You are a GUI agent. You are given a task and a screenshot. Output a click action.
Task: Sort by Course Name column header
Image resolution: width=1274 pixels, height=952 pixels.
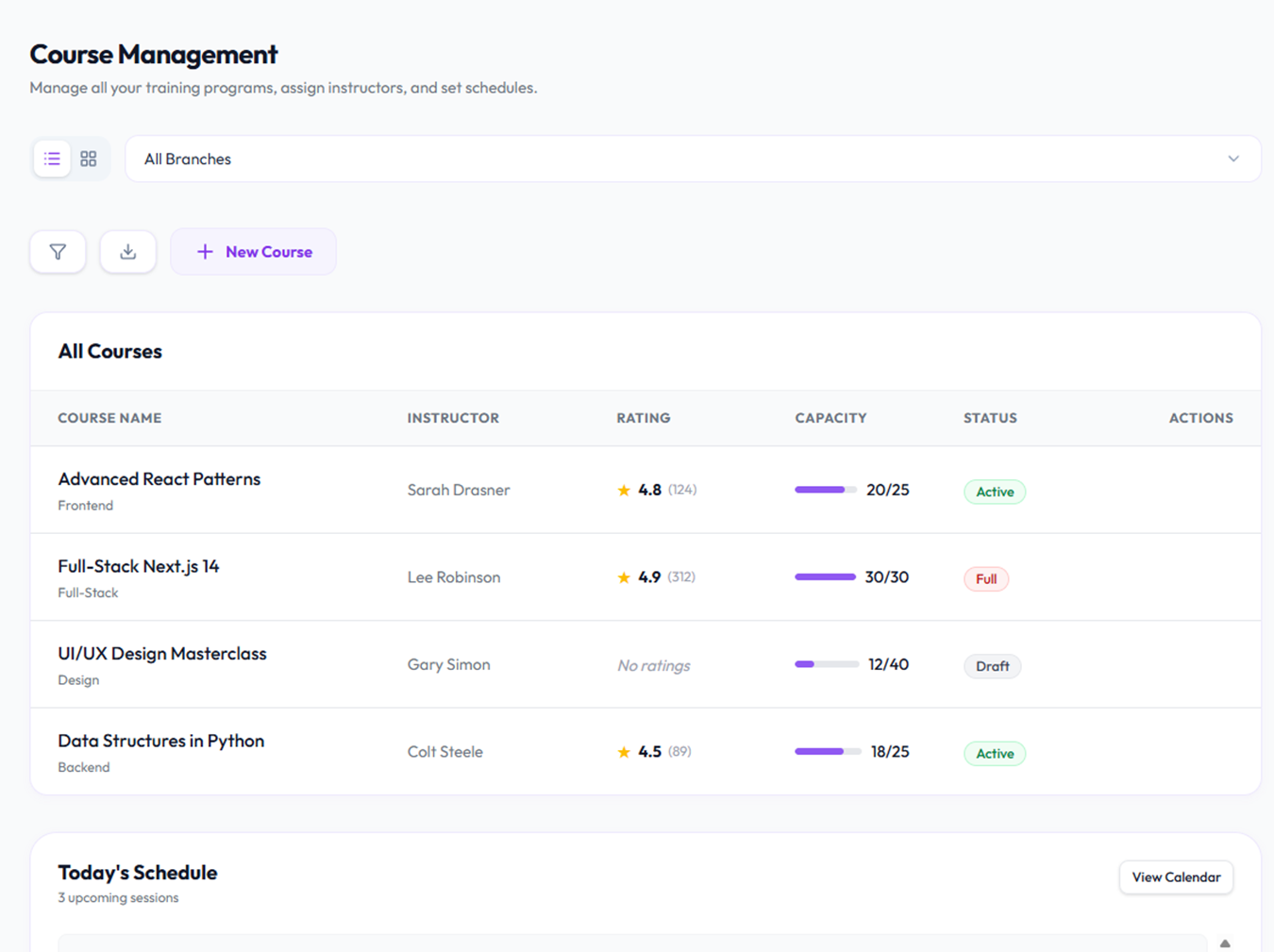[x=109, y=418]
